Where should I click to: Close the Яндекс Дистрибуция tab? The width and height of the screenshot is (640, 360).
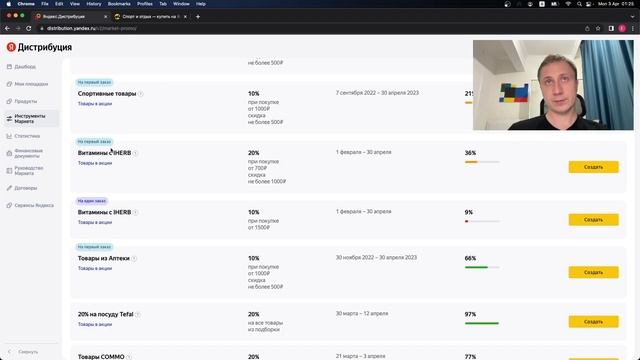(x=105, y=17)
